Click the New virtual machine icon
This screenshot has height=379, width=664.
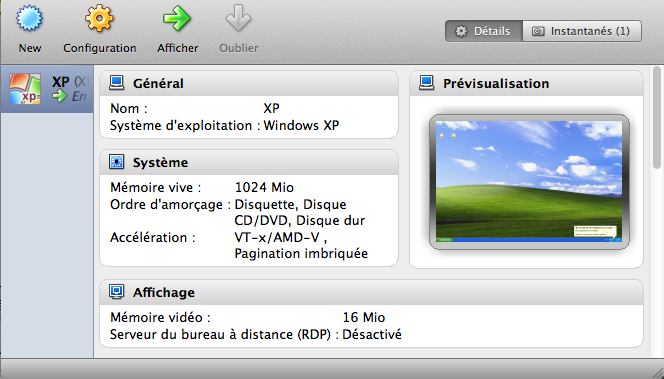coord(29,18)
